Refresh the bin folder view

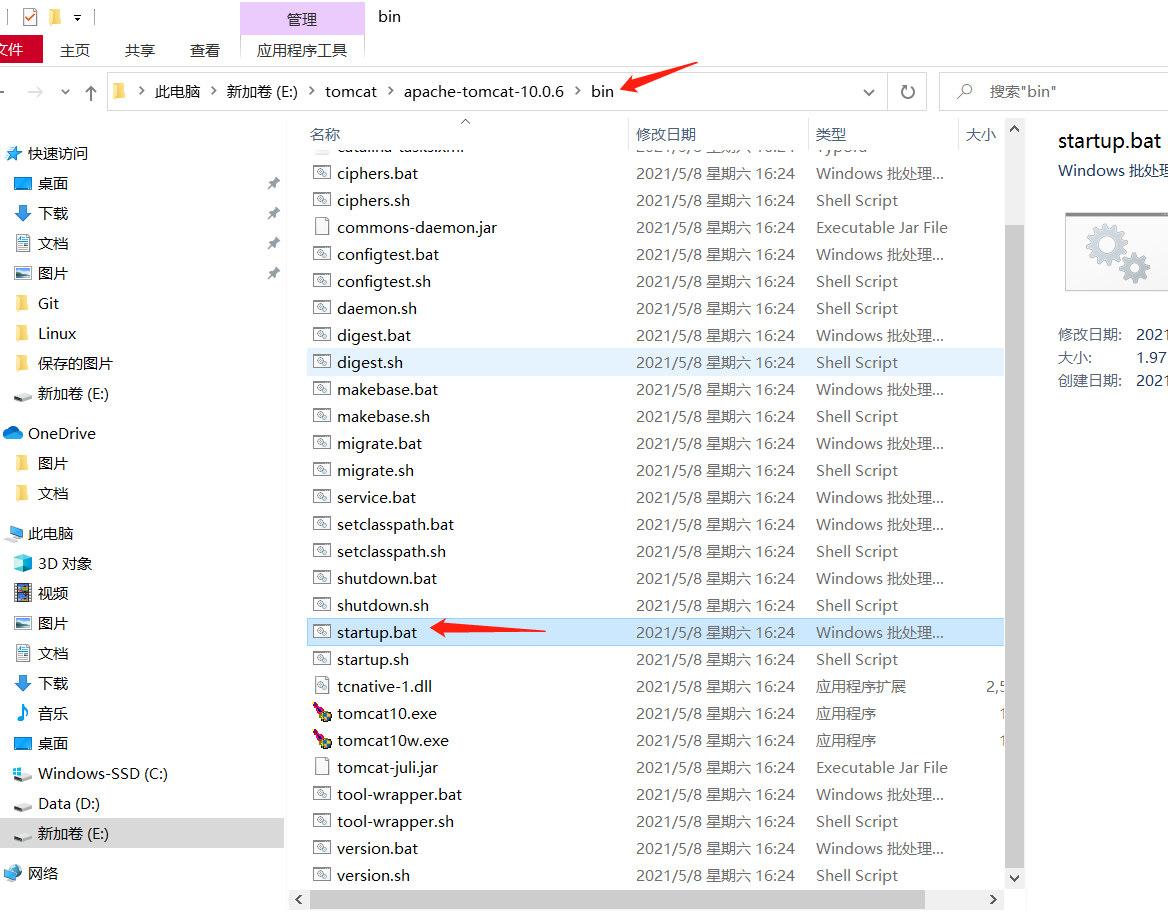point(907,92)
